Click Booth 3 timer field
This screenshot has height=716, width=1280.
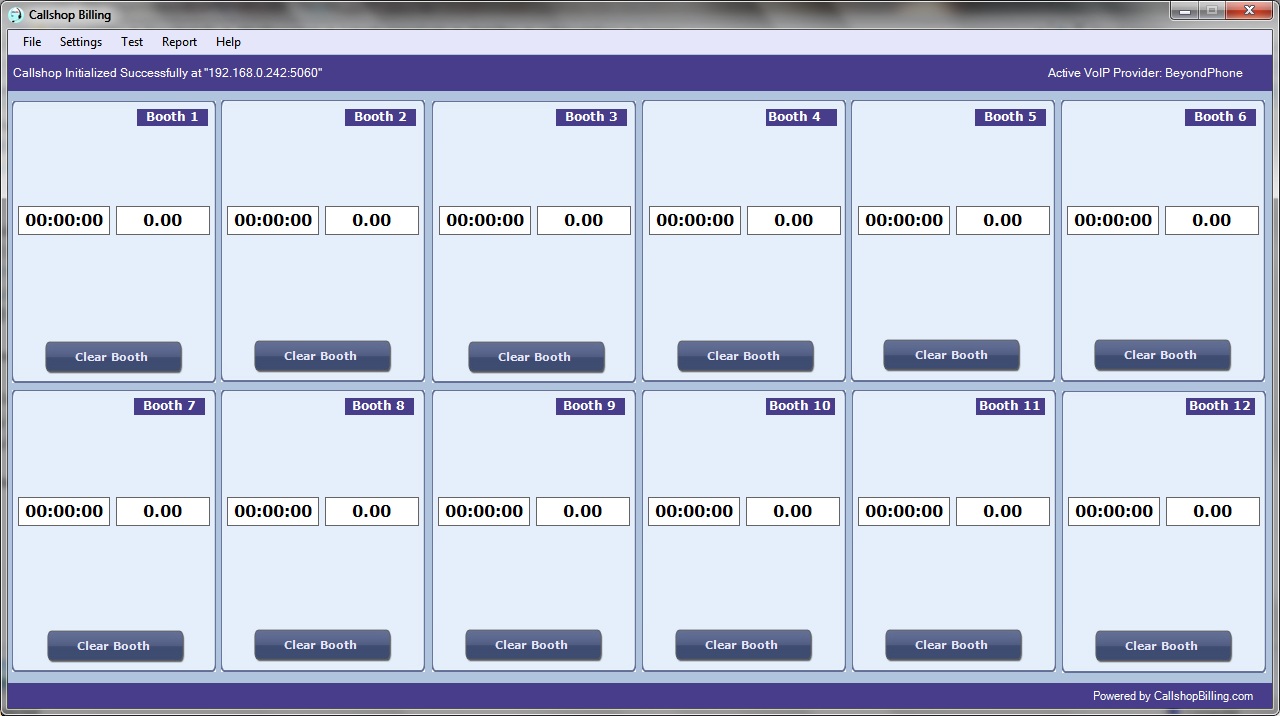(x=485, y=220)
